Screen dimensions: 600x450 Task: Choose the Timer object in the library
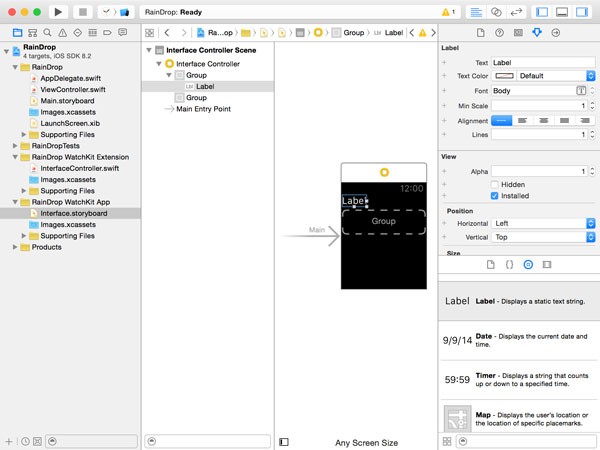pos(519,380)
